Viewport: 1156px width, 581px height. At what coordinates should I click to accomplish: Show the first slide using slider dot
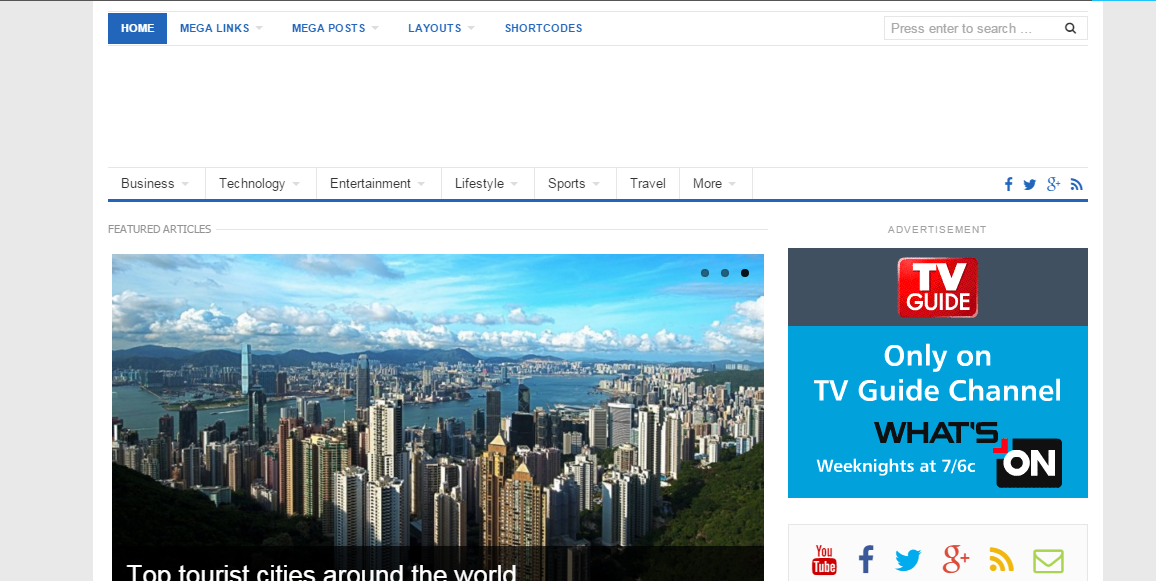click(x=705, y=273)
